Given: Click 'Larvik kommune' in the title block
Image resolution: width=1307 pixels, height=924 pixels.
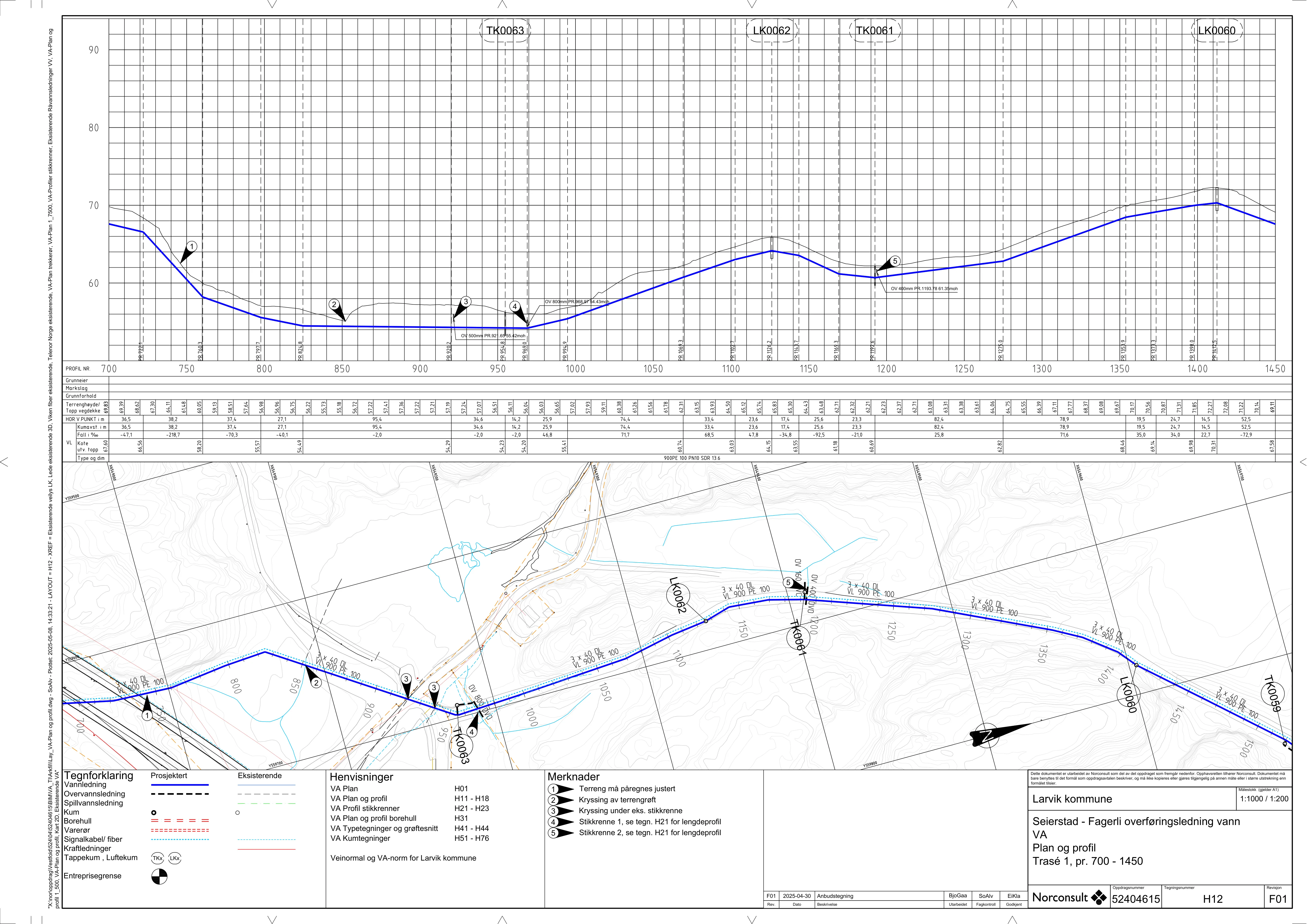Looking at the screenshot, I should tap(1072, 799).
